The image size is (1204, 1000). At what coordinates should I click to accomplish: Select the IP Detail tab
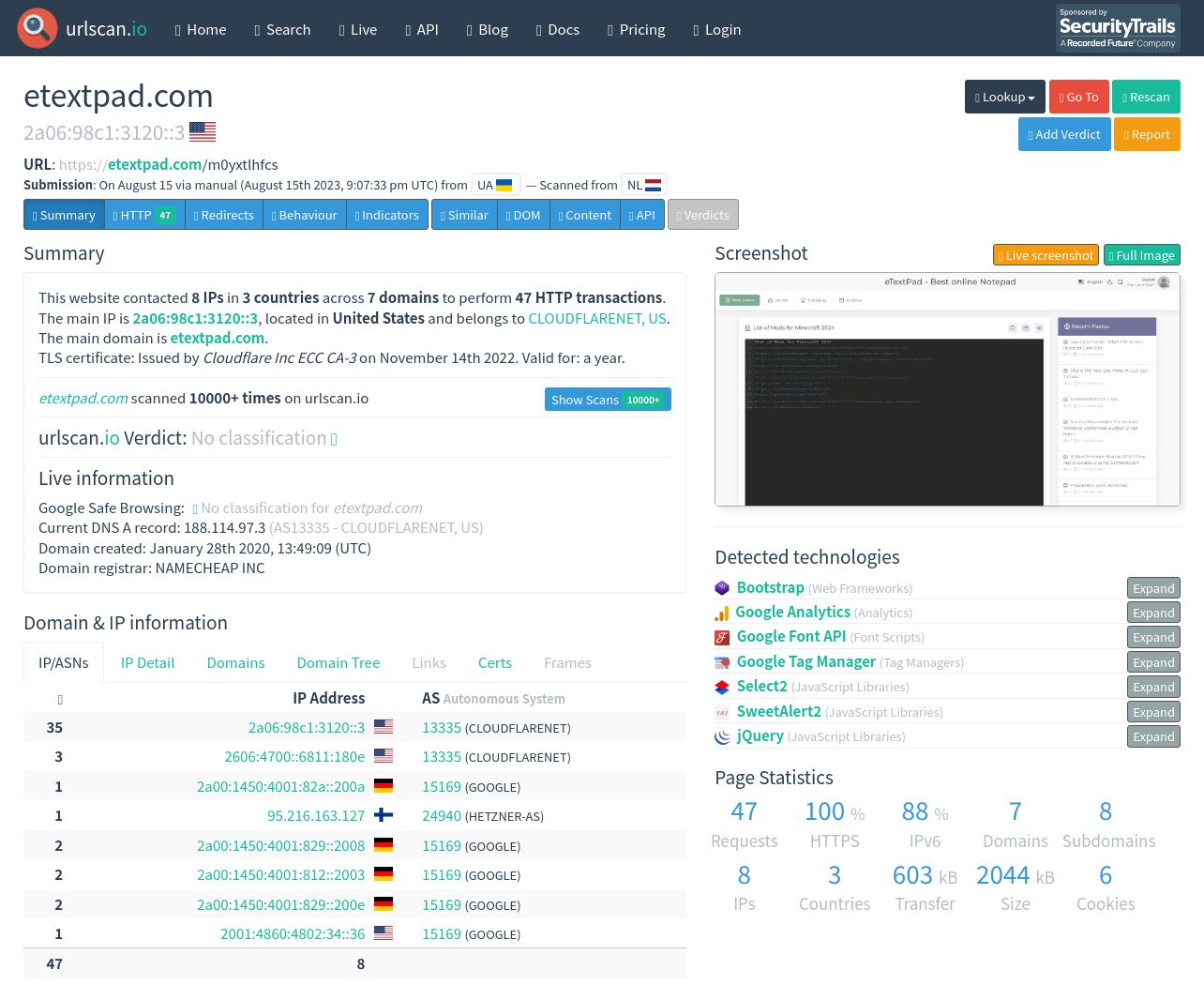pyautogui.click(x=147, y=662)
